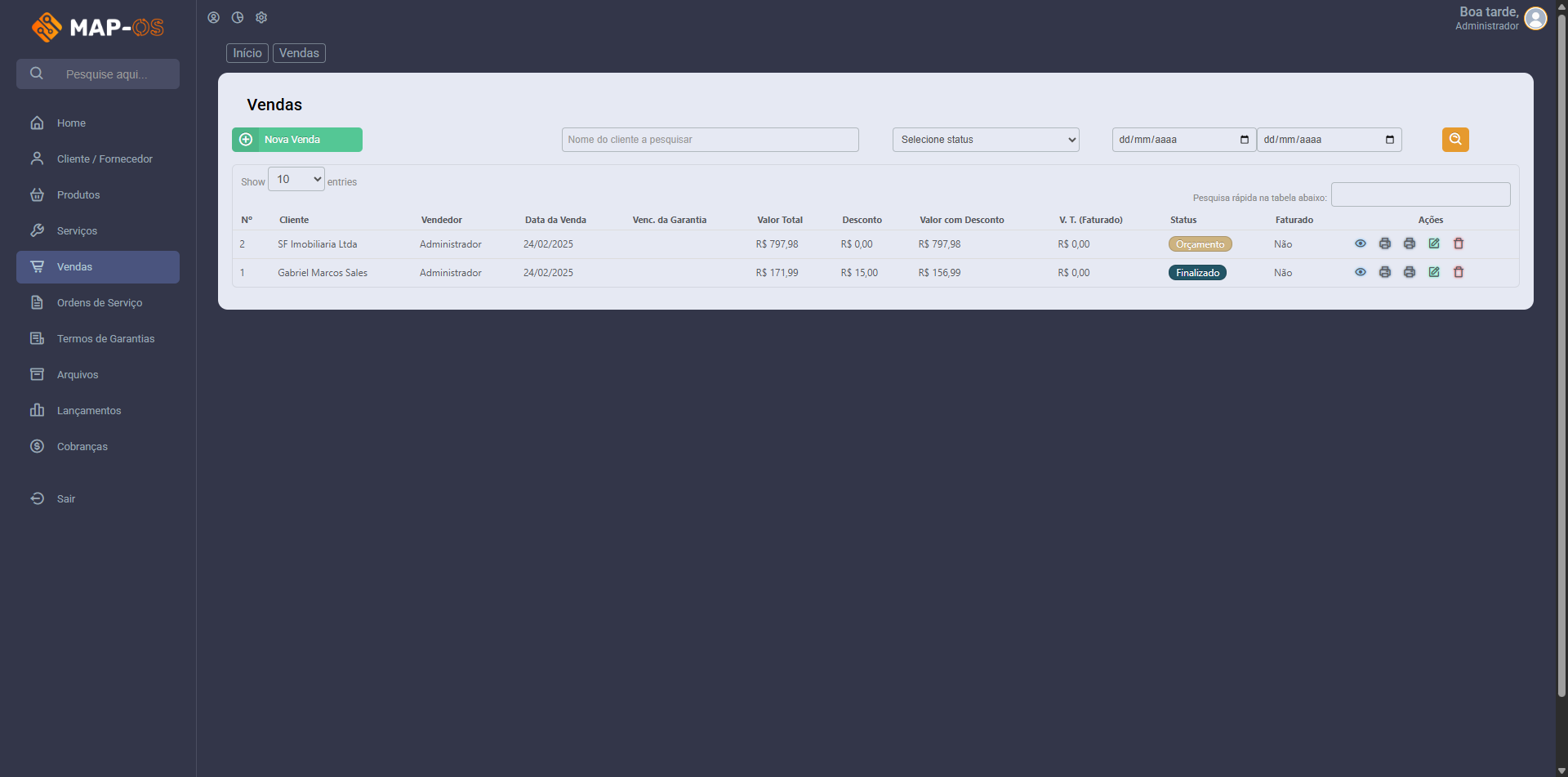This screenshot has width=1568, height=777.
Task: Open Lançamentos in the sidebar
Action: point(98,411)
